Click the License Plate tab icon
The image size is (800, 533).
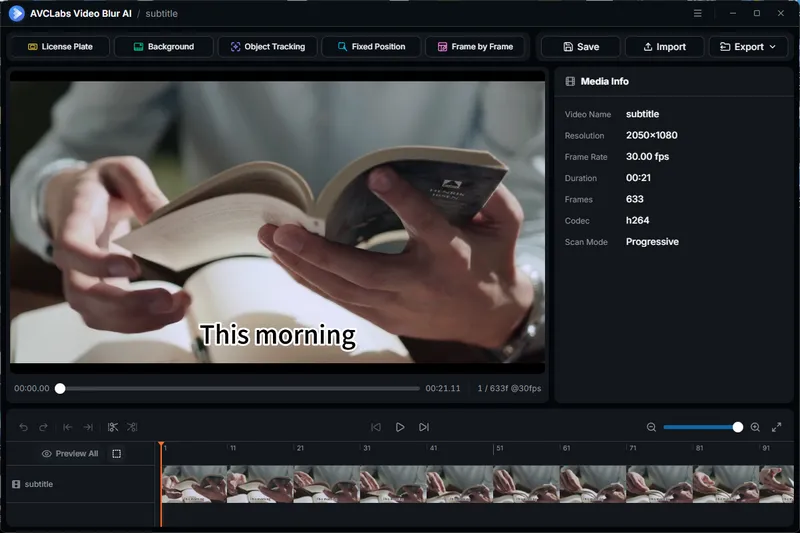(x=33, y=46)
